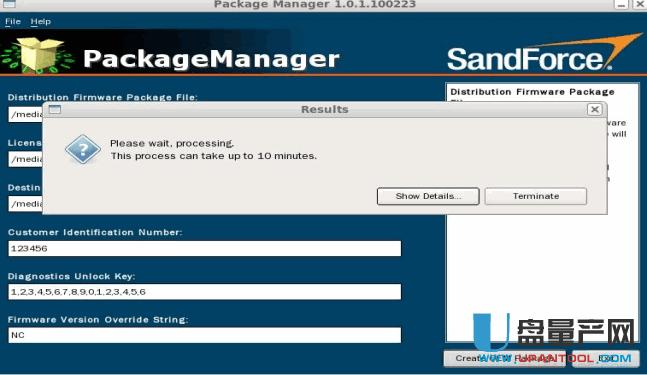Open the File menu
Viewport: 647px width, 375px height.
(13, 21)
